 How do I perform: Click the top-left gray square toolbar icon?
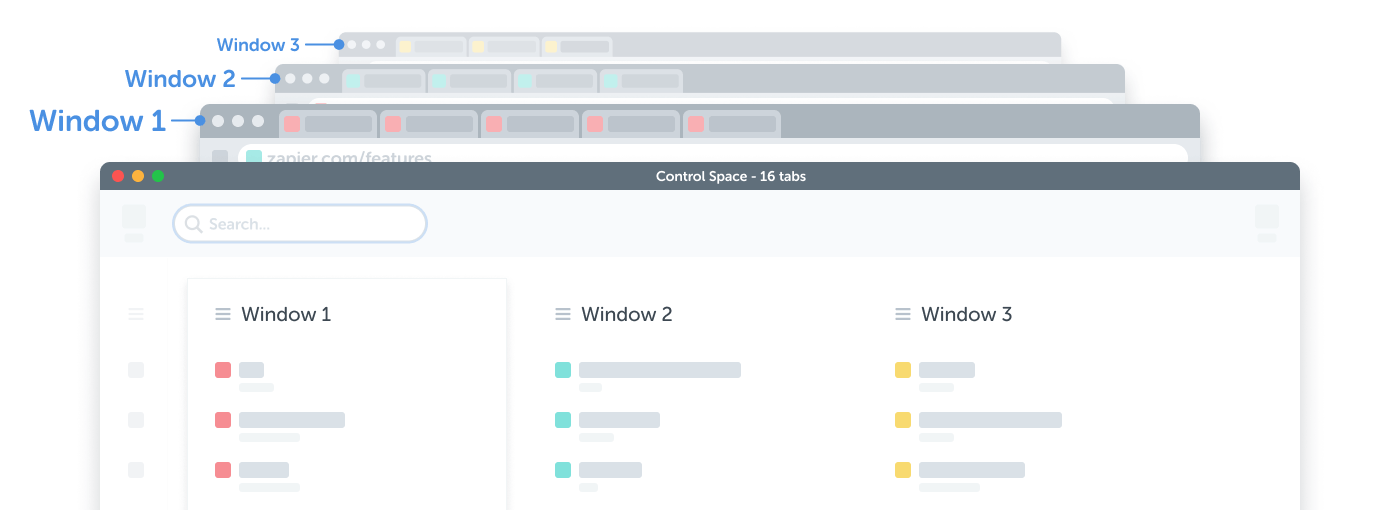134,217
